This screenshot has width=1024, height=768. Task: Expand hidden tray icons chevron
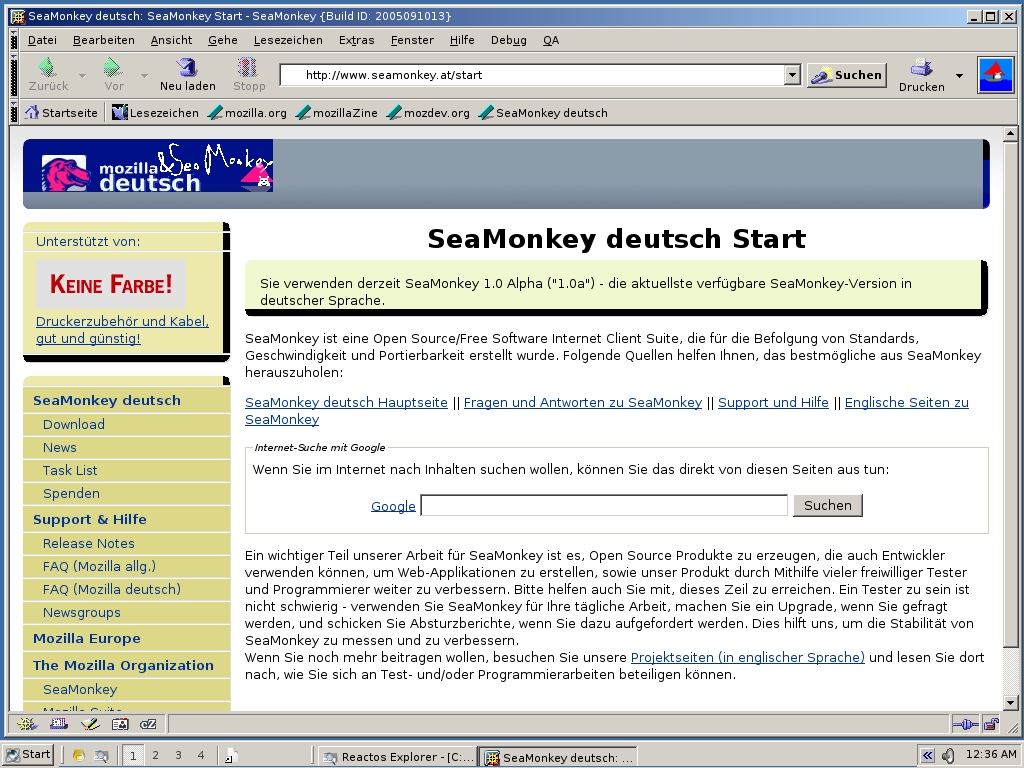[927, 756]
